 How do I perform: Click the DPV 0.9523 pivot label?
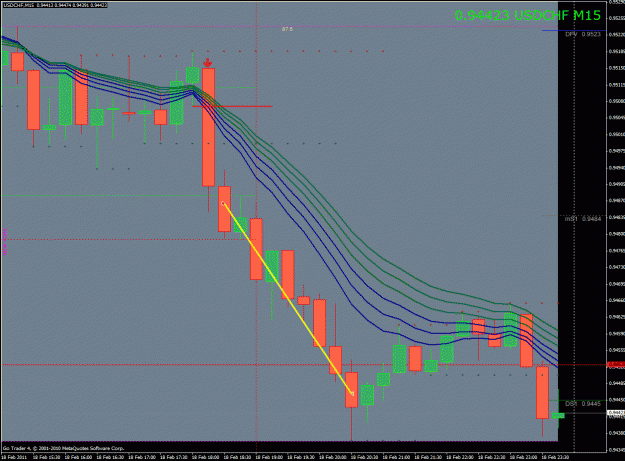(x=583, y=34)
